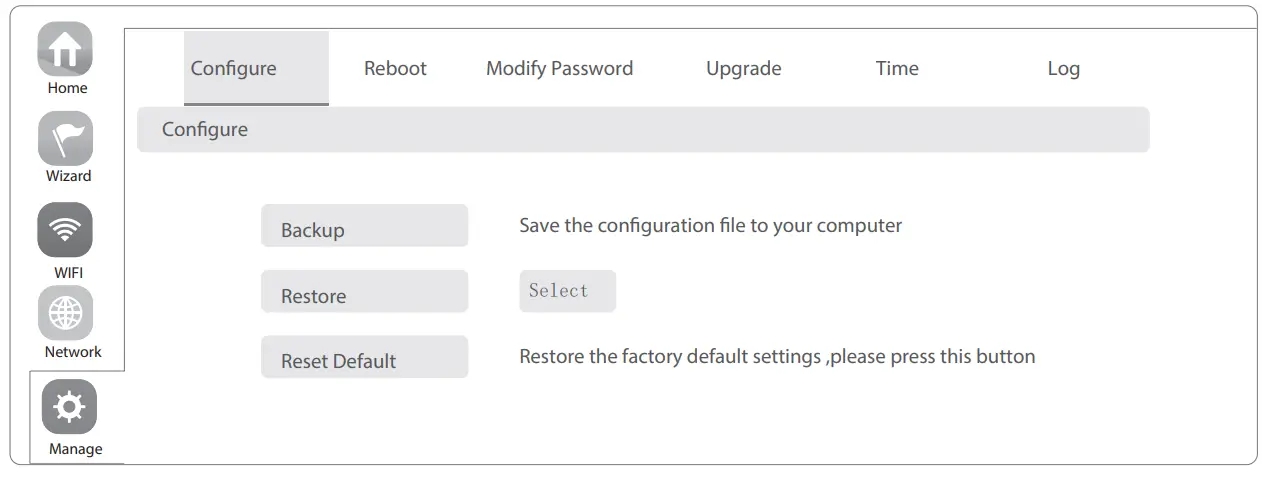Open the Wizard flag icon
The height and width of the screenshot is (477, 1262).
click(65, 138)
